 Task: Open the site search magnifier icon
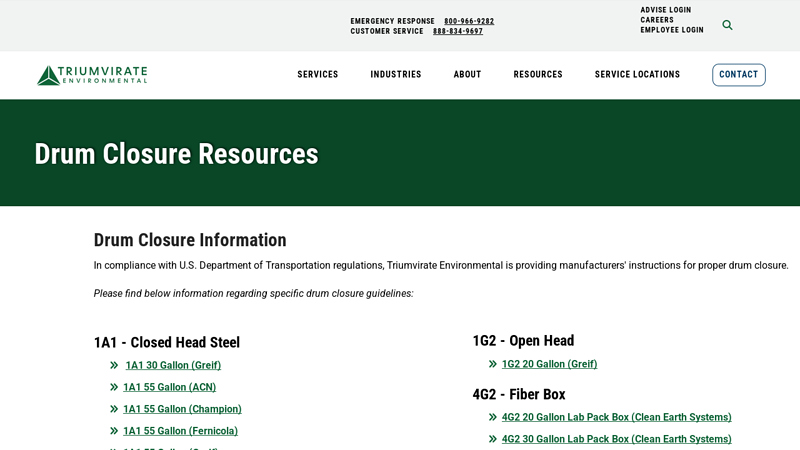click(x=727, y=25)
